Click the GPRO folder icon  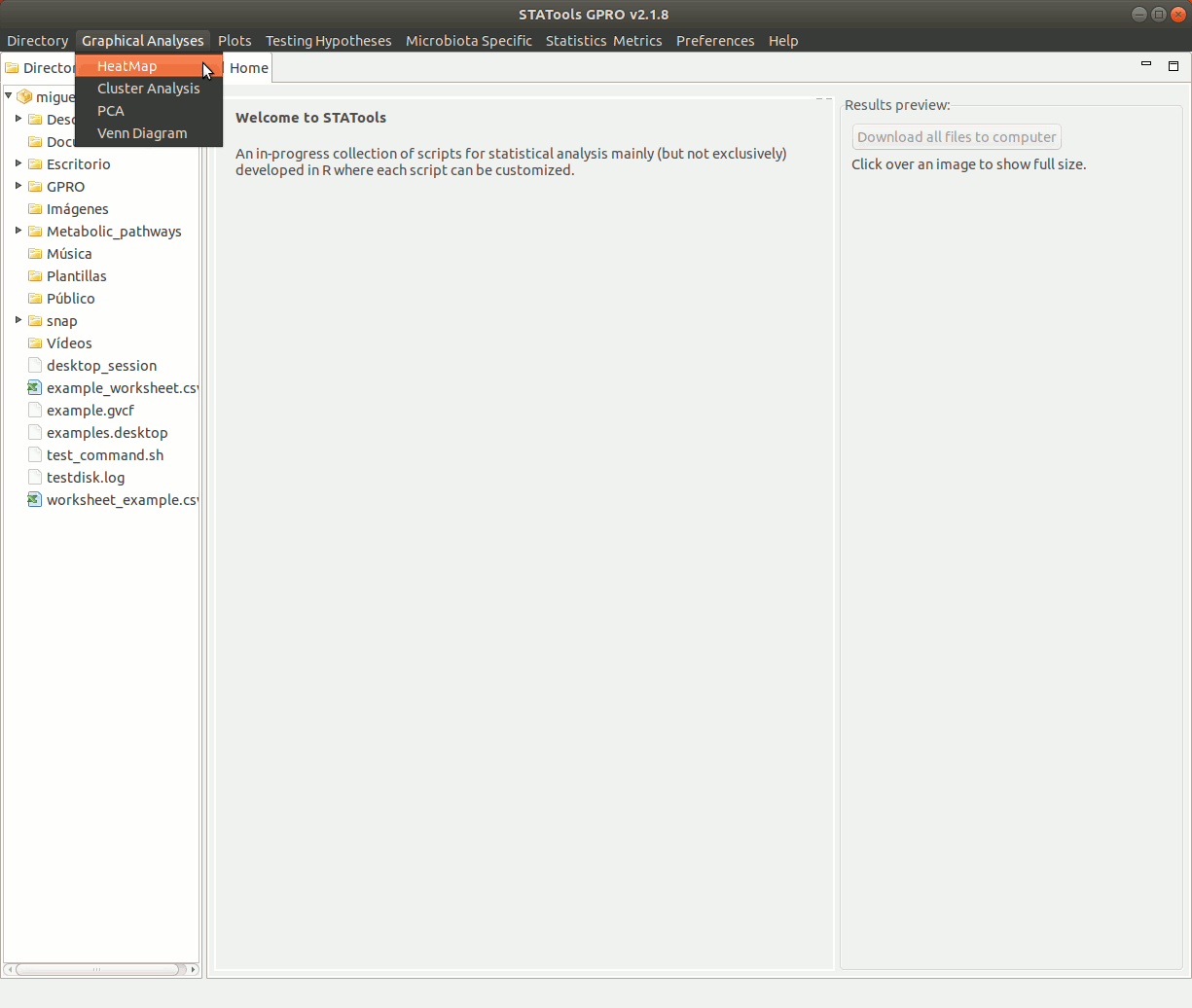coord(35,187)
